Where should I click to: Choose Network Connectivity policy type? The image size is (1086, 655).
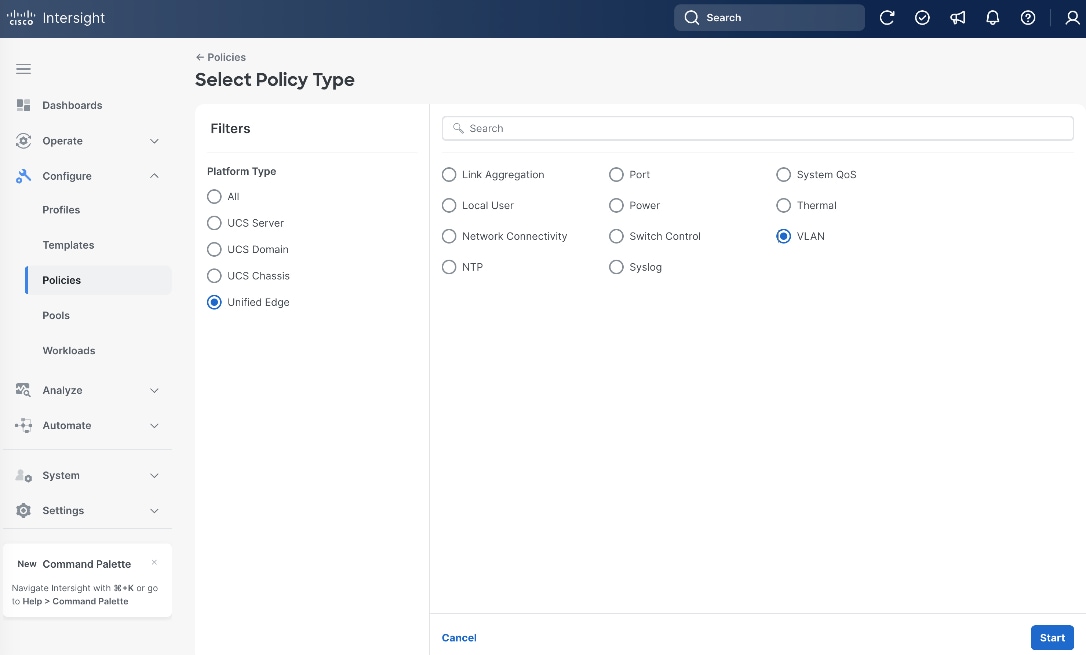pos(449,236)
